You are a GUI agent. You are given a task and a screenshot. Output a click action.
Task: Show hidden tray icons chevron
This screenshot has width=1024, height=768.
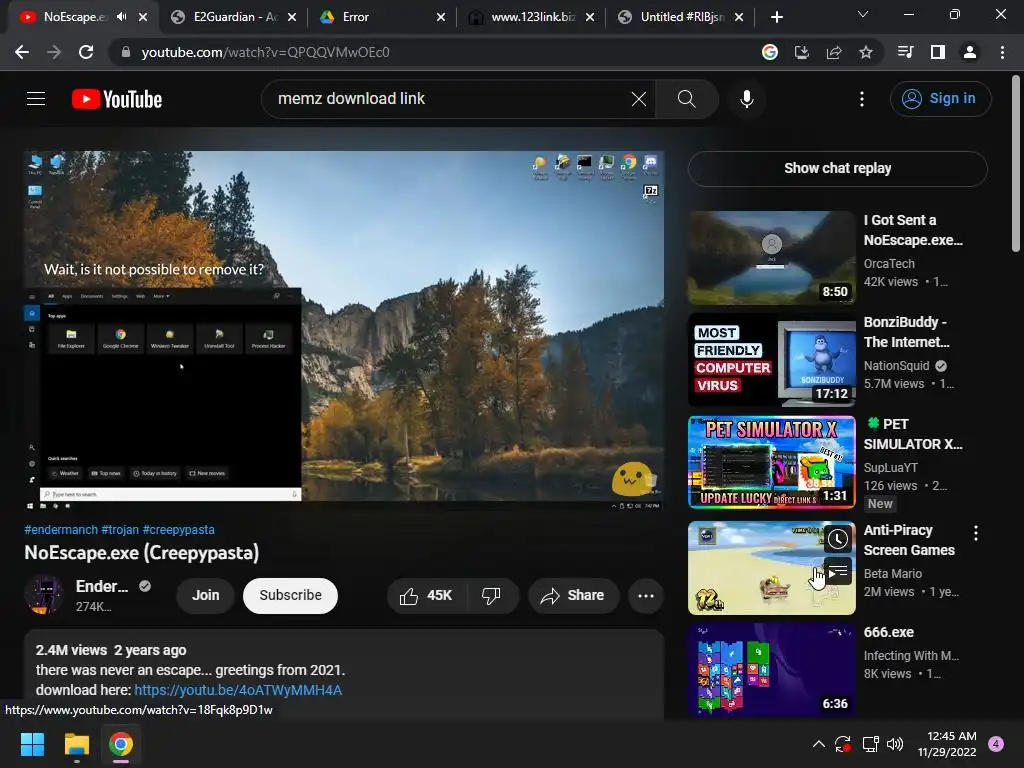pyautogui.click(x=818, y=744)
